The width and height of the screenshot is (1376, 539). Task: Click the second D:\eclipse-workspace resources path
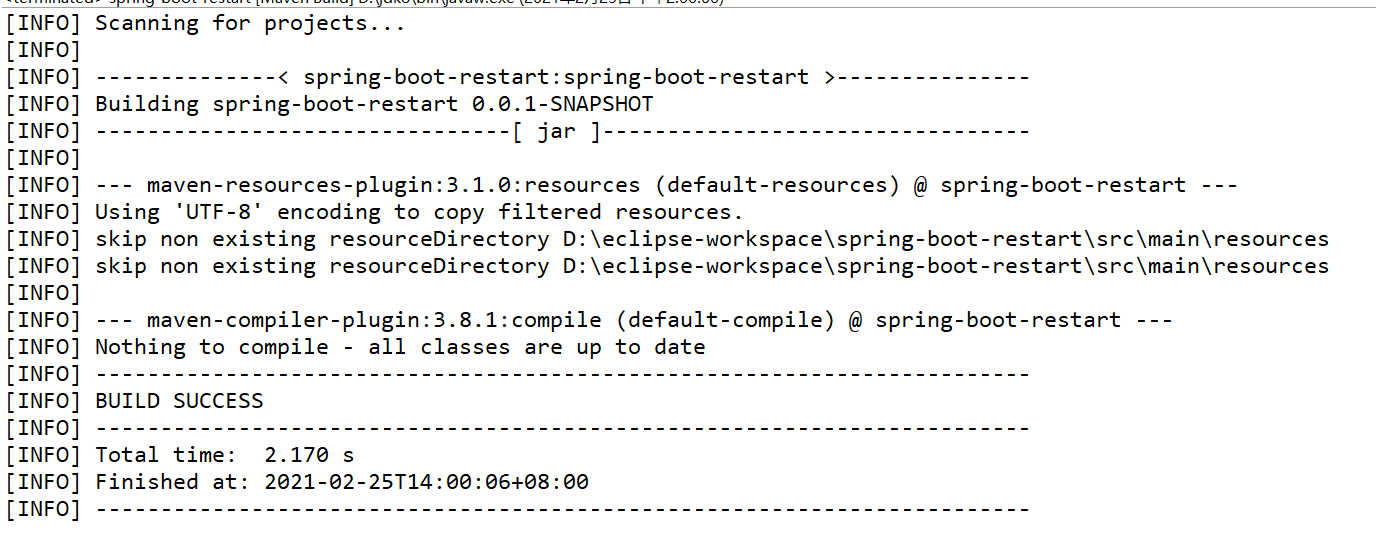click(946, 266)
